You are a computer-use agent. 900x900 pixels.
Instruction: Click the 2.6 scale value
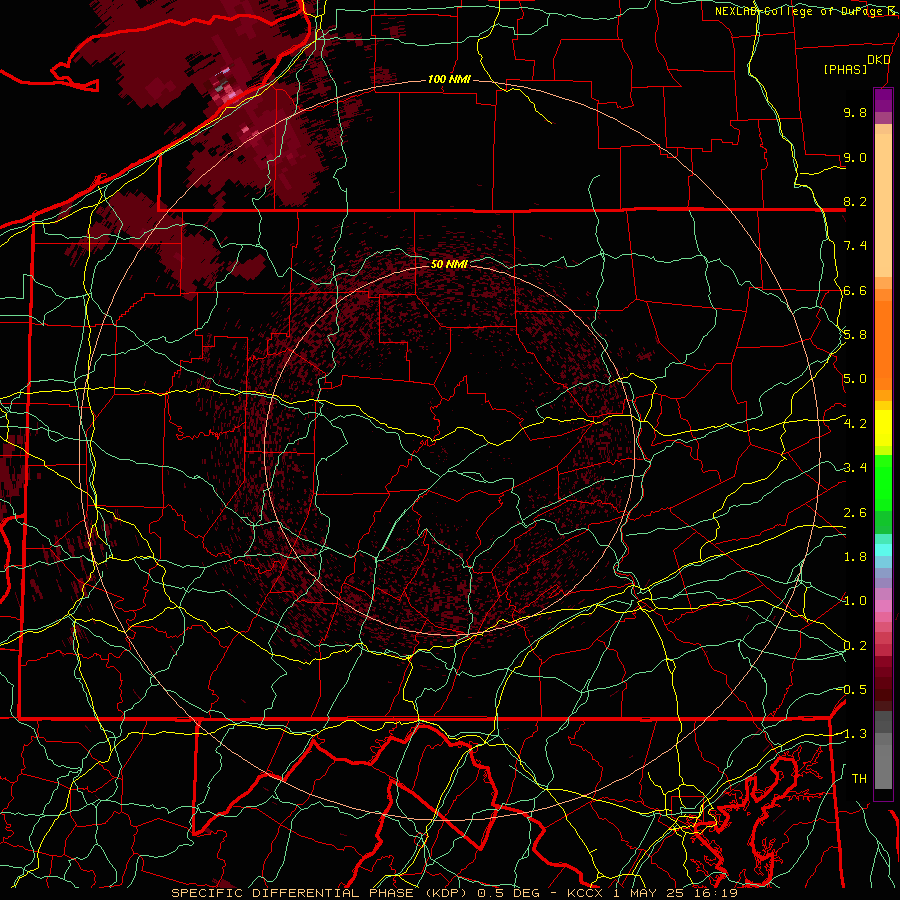855,512
